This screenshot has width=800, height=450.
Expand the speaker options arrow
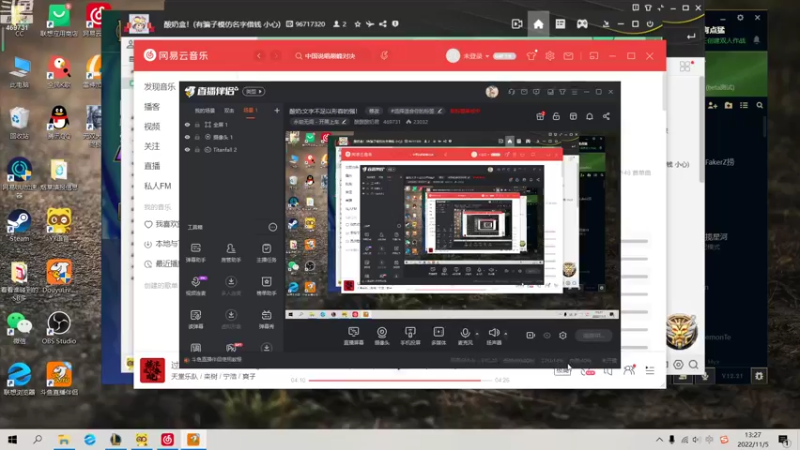click(x=506, y=334)
